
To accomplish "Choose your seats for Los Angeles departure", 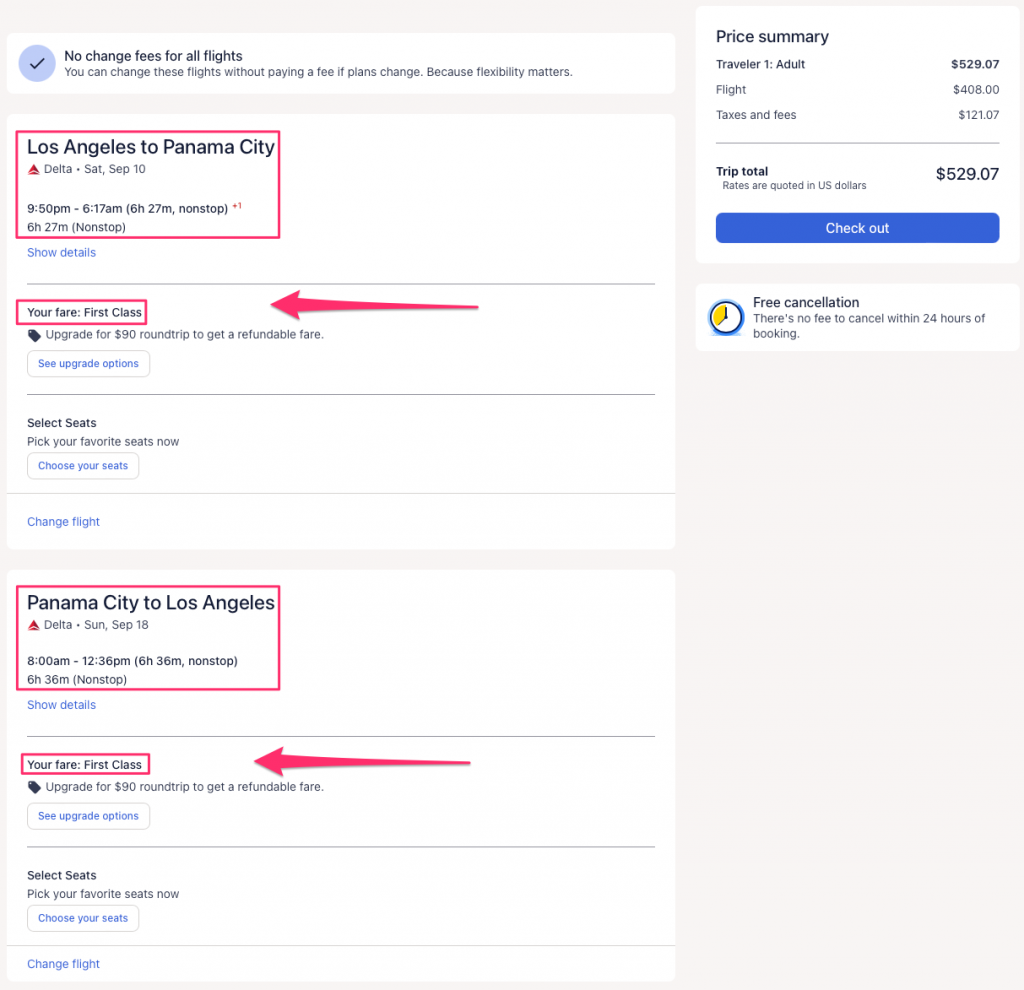I will [x=83, y=466].
